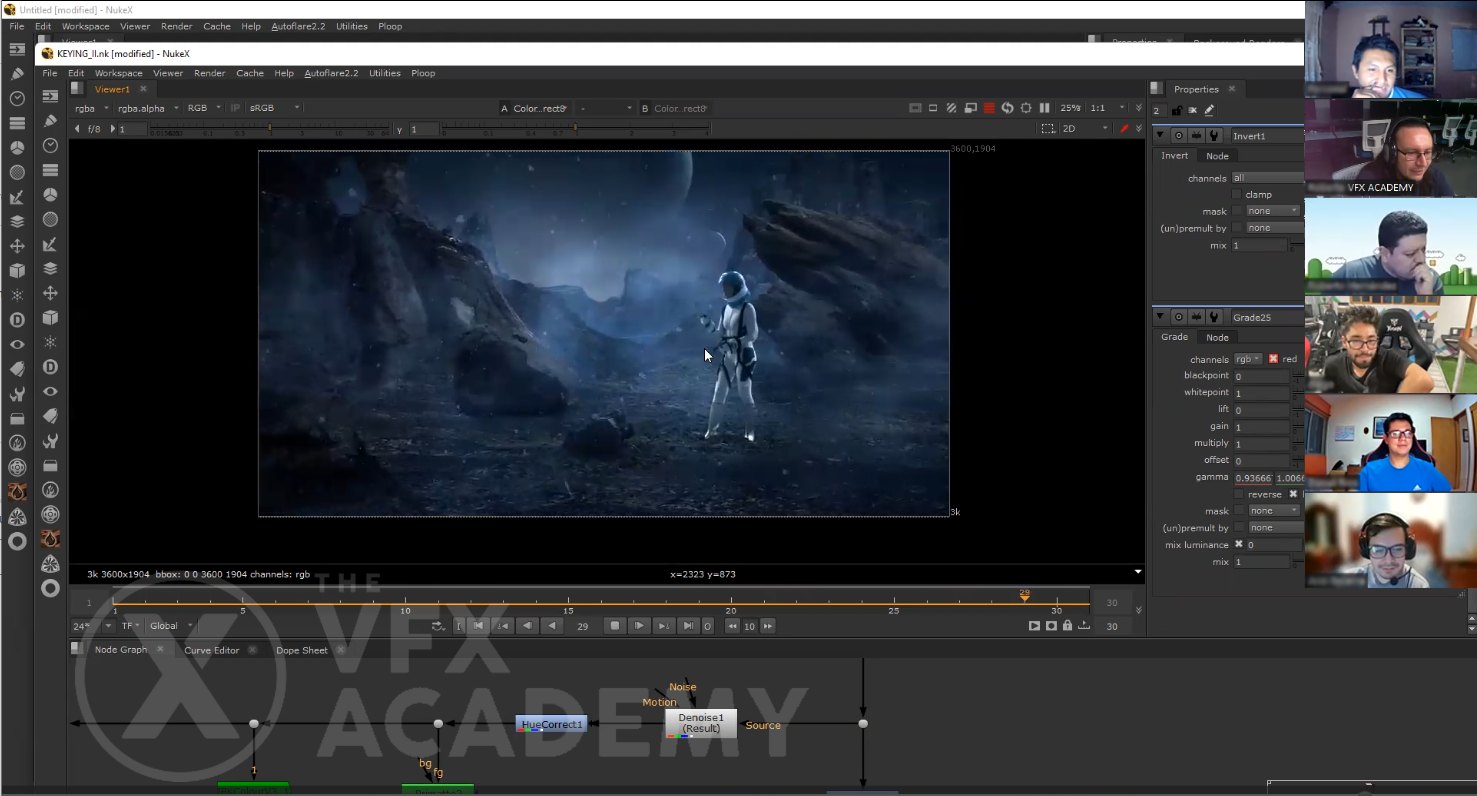The image size is (1477, 796).
Task: Open the Global frame range dropdown
Action: (171, 626)
